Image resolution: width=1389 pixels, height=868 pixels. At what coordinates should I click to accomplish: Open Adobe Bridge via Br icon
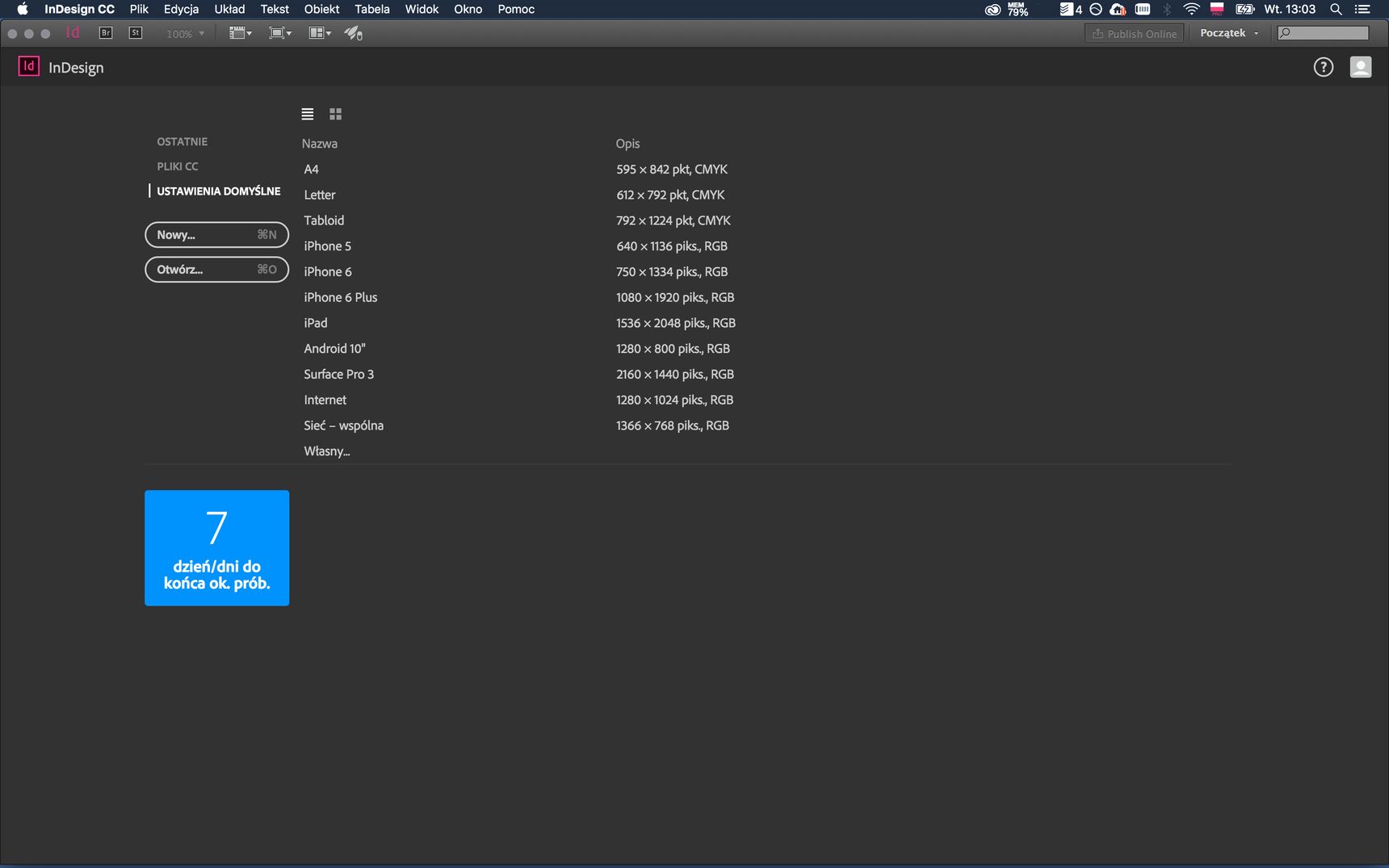coord(106,33)
